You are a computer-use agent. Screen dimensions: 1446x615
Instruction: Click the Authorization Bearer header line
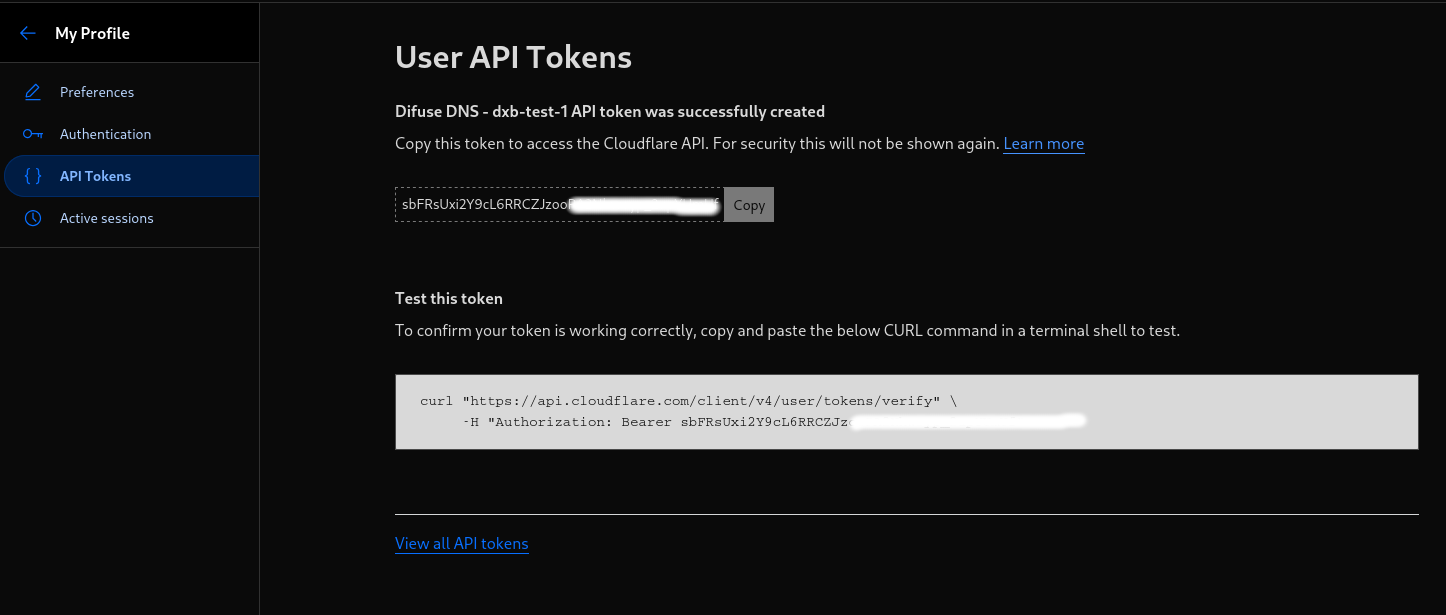(x=775, y=422)
